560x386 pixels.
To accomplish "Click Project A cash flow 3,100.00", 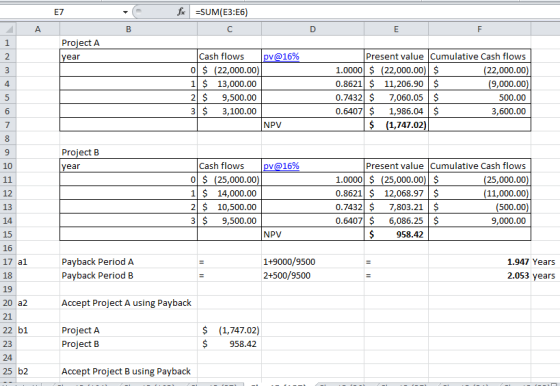I will click(x=229, y=111).
